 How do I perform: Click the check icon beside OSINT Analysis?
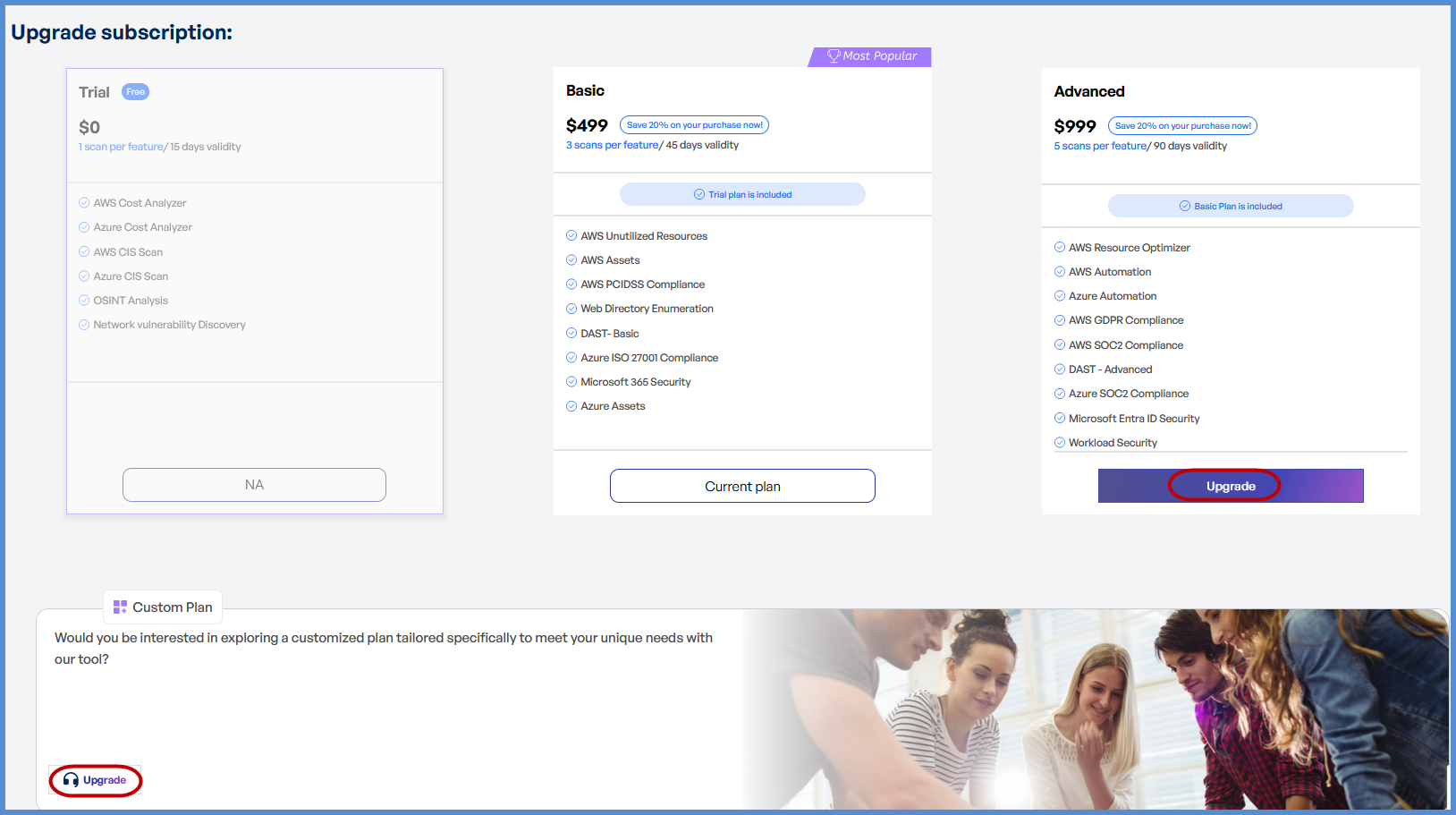(84, 301)
